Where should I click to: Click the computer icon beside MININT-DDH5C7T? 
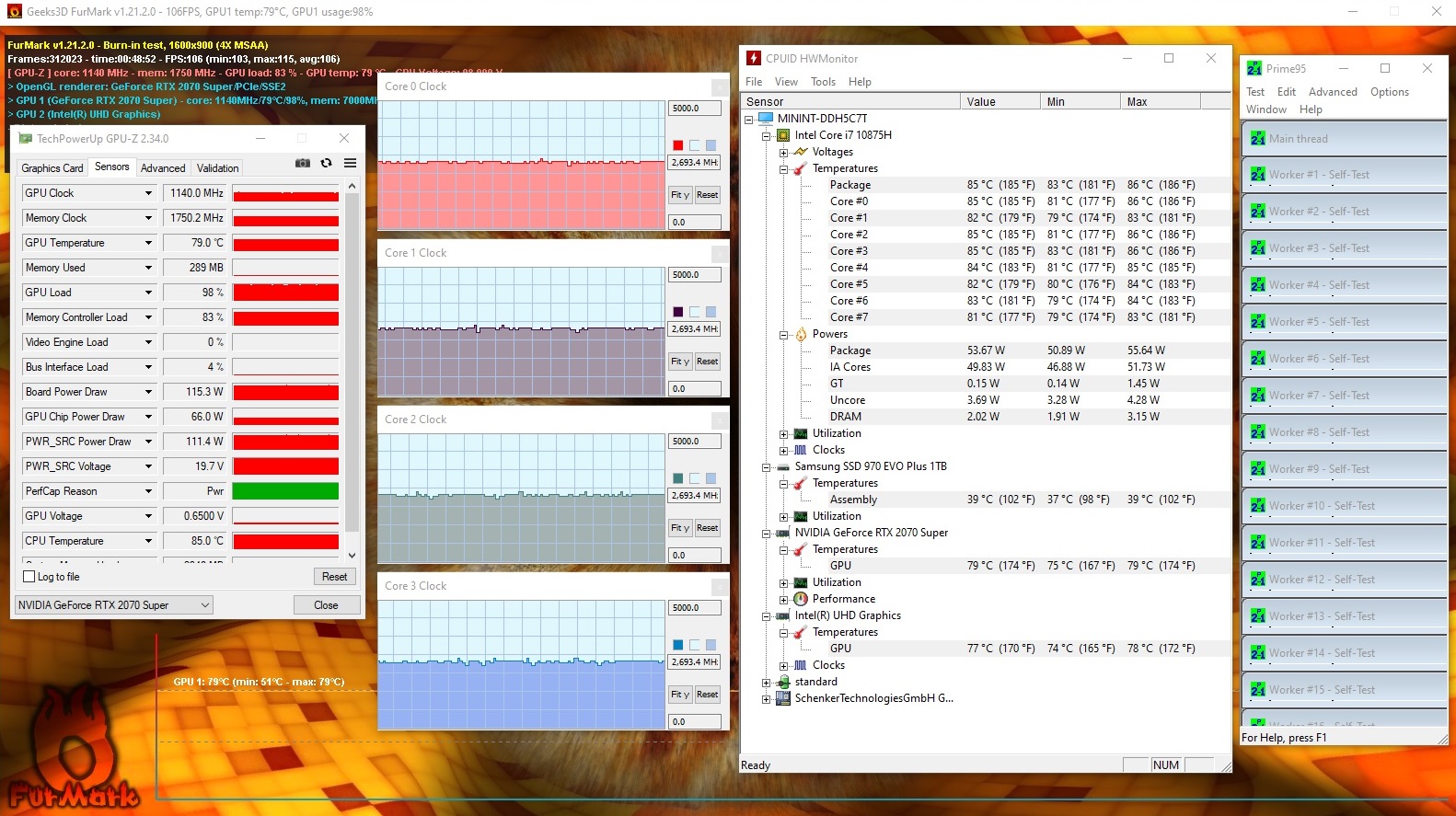click(766, 119)
